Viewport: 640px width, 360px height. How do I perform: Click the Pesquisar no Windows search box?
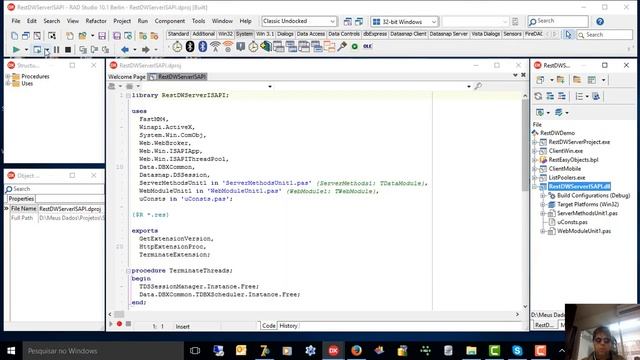[x=103, y=351]
